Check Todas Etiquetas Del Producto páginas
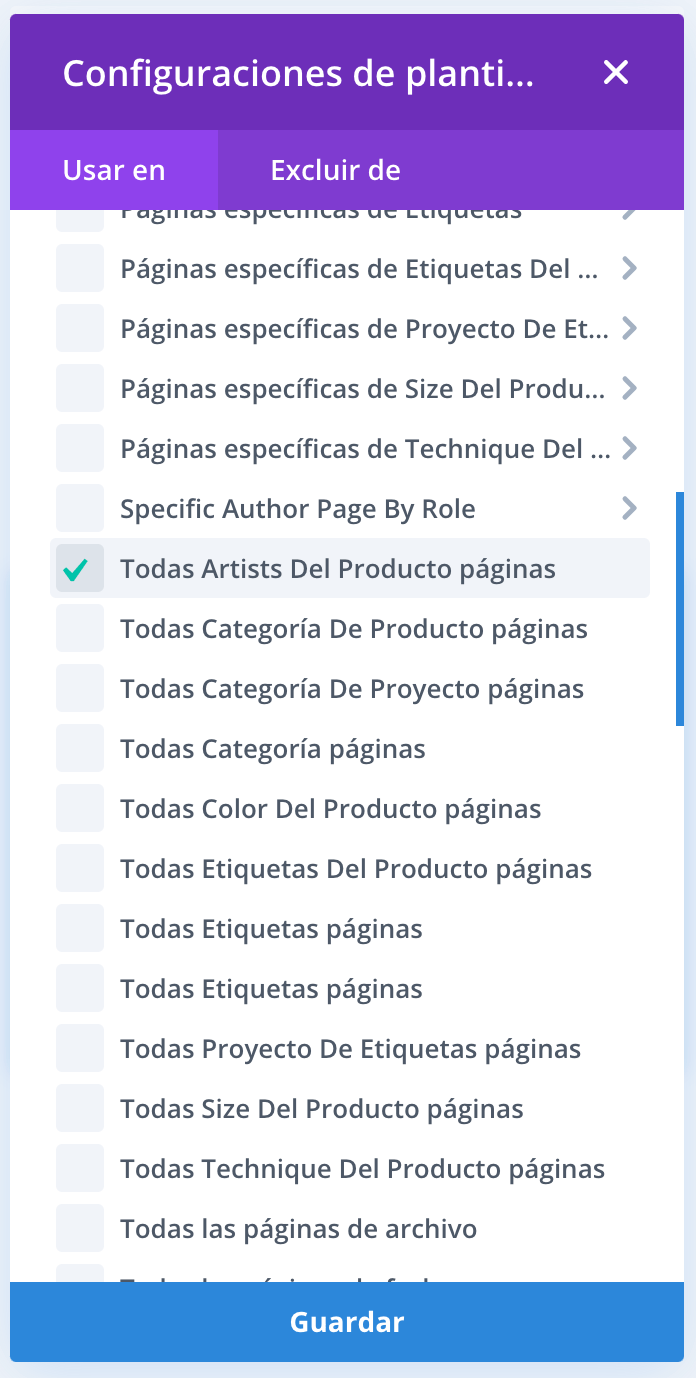 tap(80, 869)
